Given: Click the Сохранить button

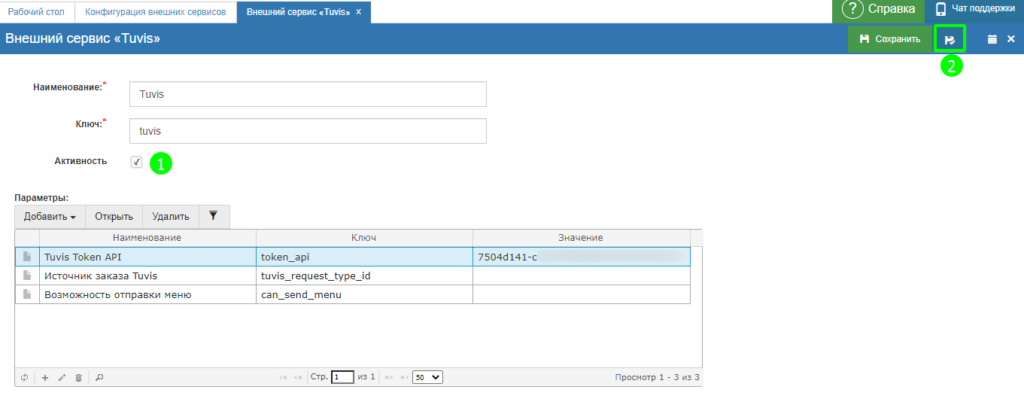Looking at the screenshot, I should 889,40.
